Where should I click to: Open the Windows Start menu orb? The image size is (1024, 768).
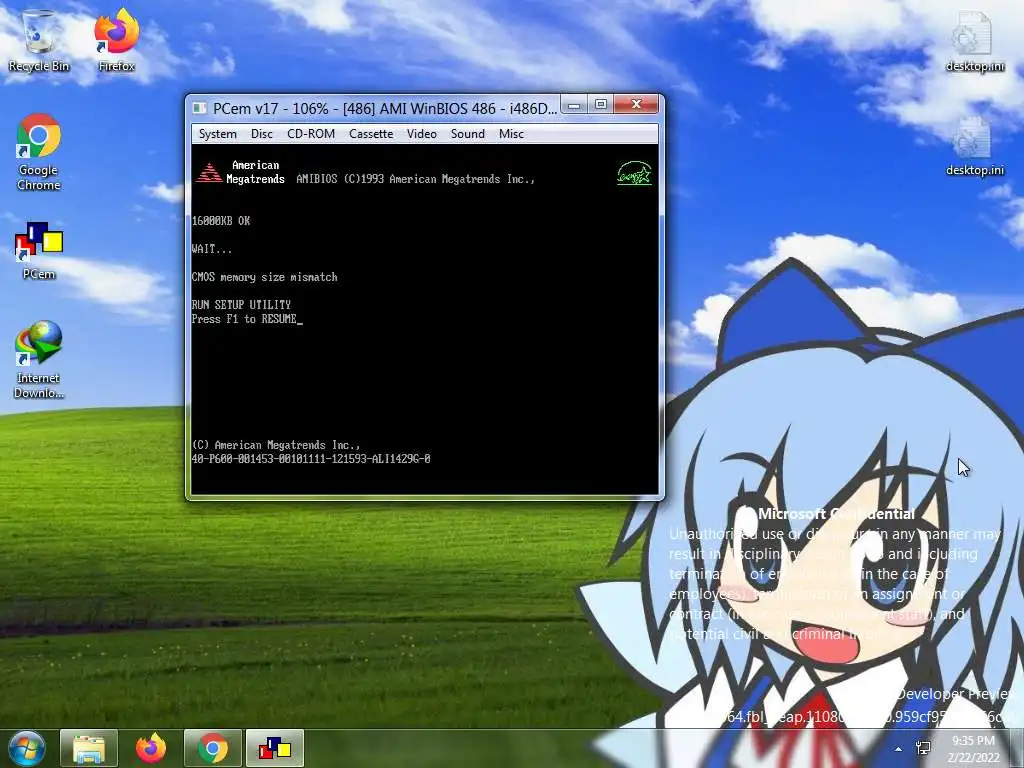tap(26, 748)
